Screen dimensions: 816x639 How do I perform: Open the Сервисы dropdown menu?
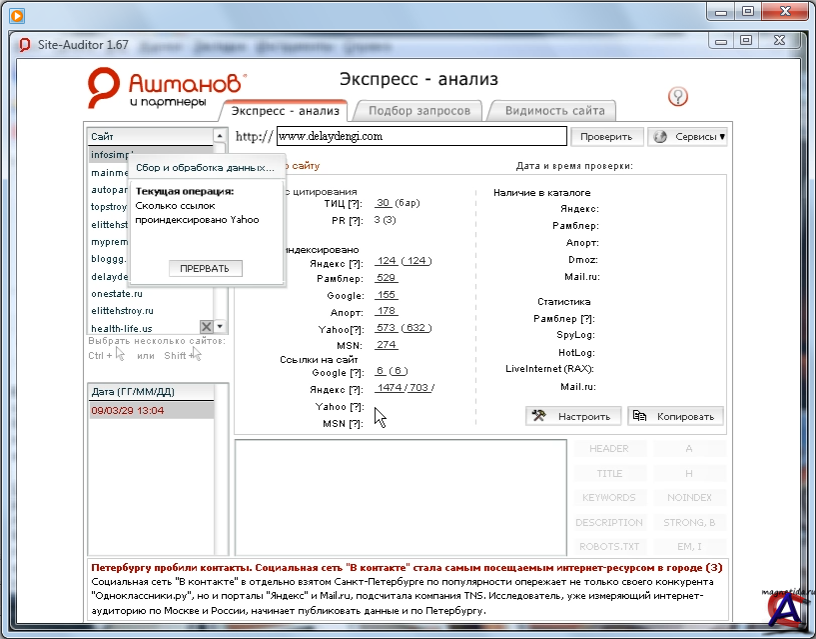click(687, 137)
